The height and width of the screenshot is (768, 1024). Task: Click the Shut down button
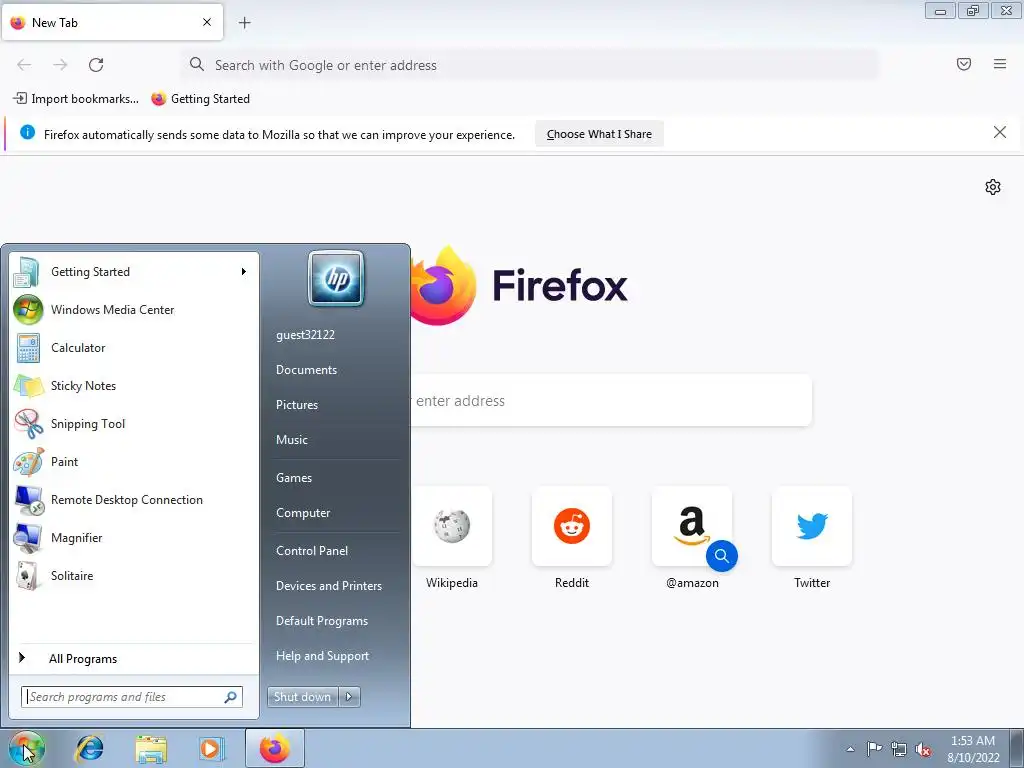point(302,697)
